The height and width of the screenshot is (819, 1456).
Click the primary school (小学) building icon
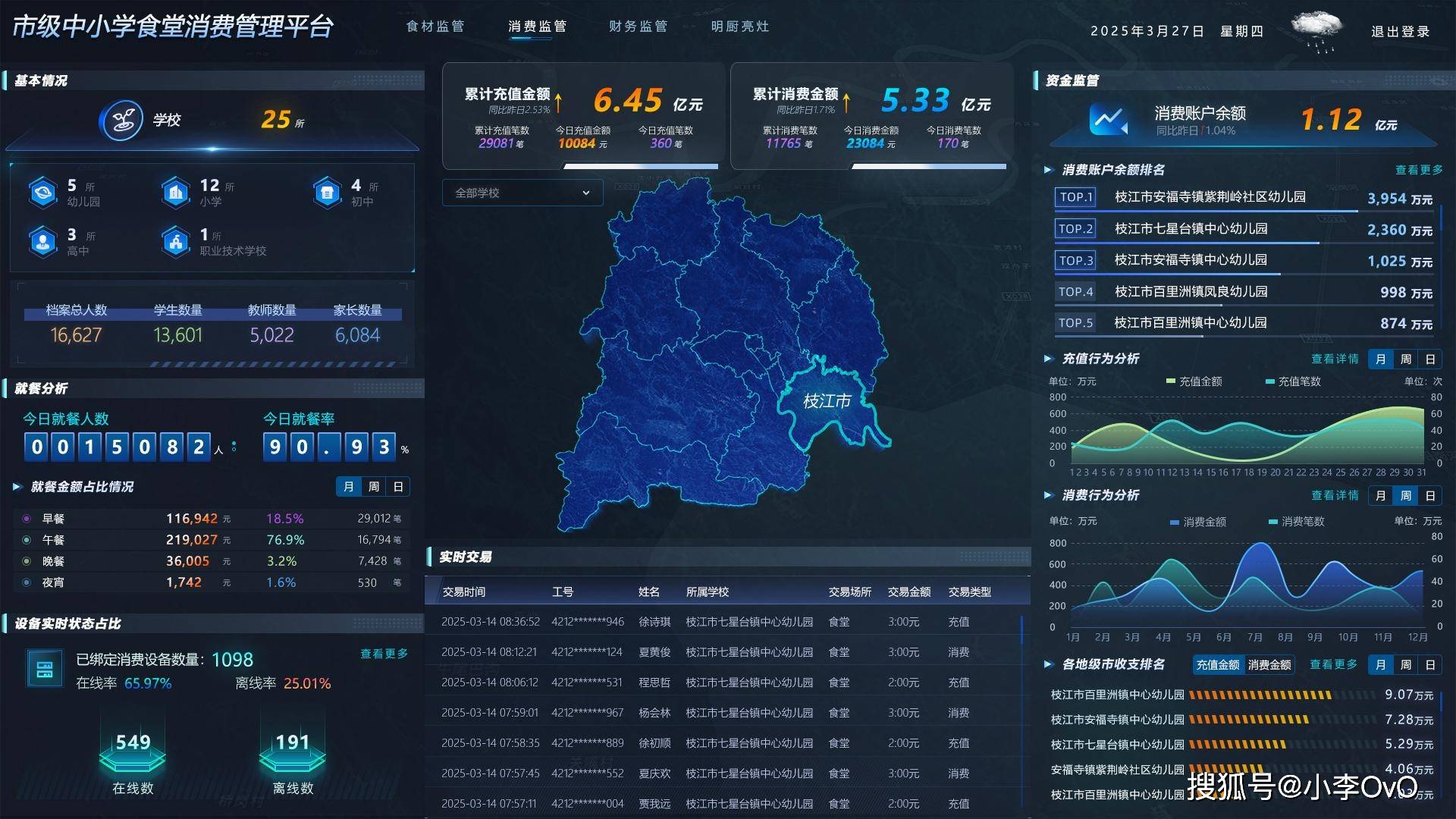[176, 193]
